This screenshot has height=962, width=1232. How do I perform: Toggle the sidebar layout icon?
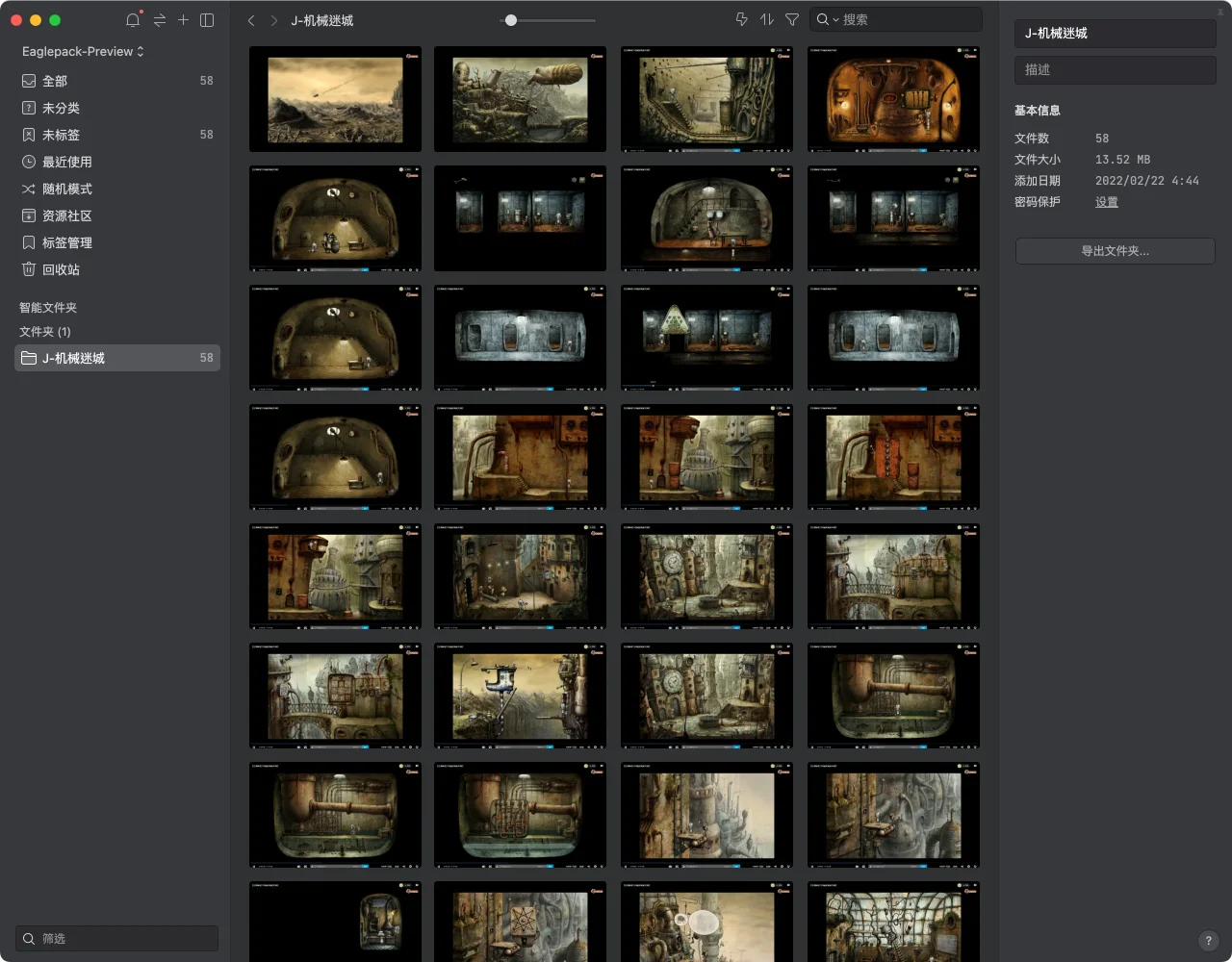[x=207, y=19]
